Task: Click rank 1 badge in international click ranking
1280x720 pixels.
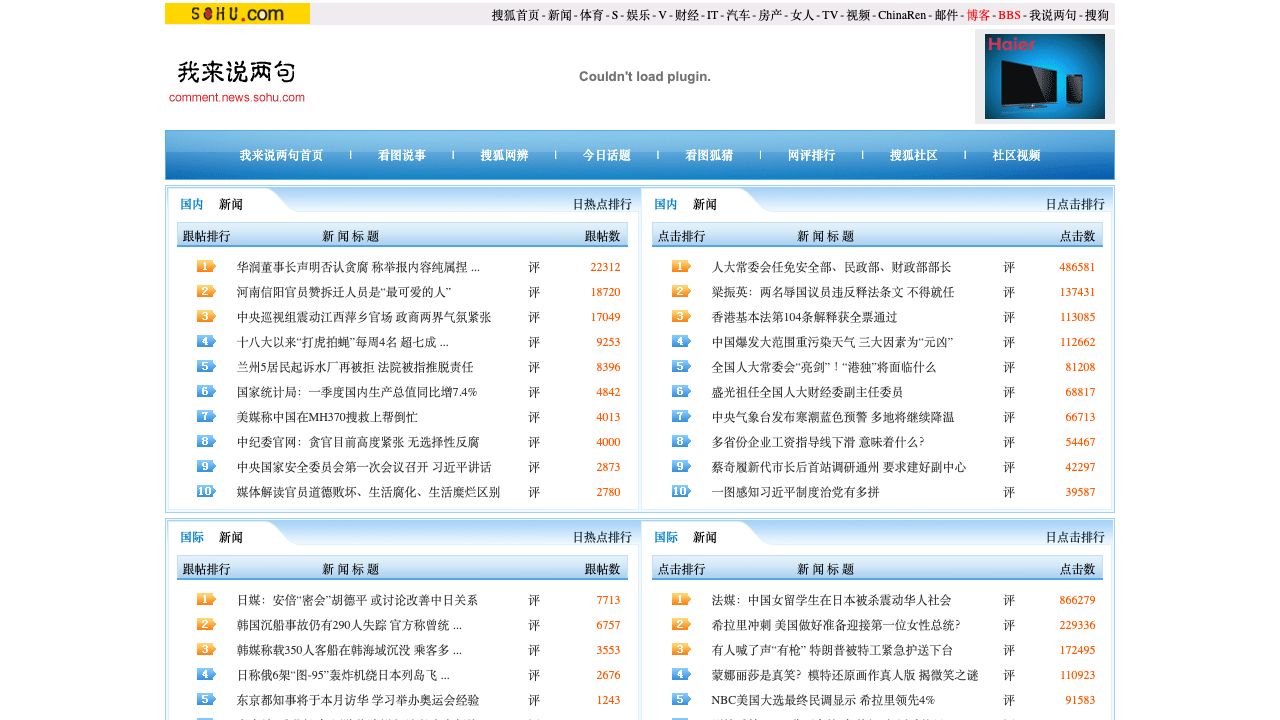Action: coord(681,600)
